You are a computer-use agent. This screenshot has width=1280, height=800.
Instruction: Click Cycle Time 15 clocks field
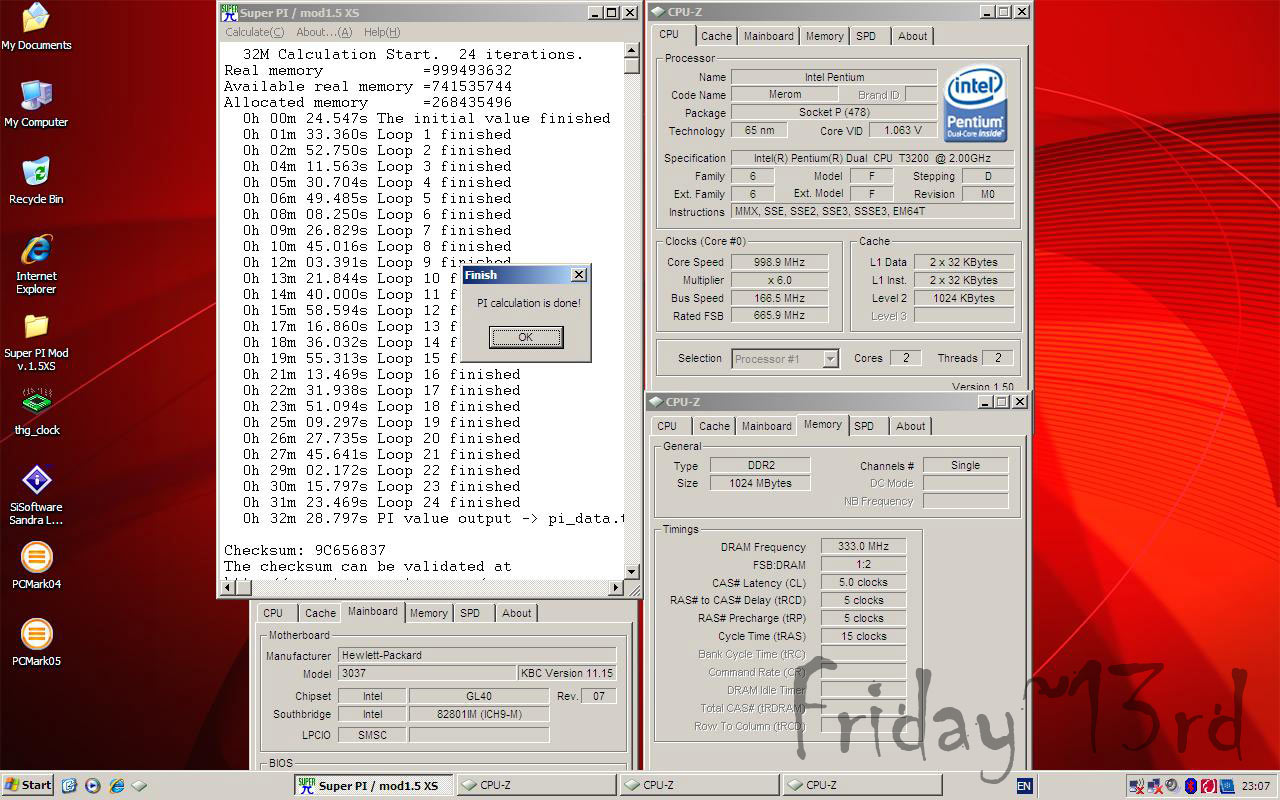864,636
